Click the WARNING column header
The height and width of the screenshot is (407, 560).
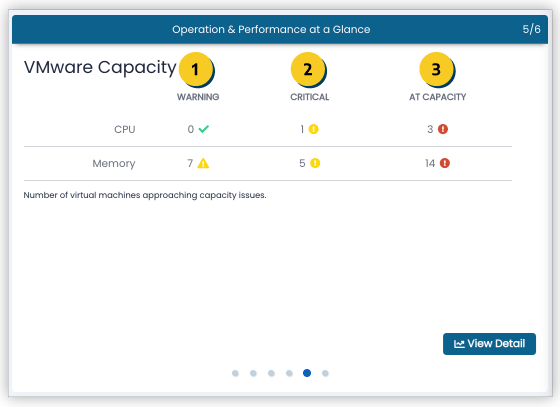point(198,97)
